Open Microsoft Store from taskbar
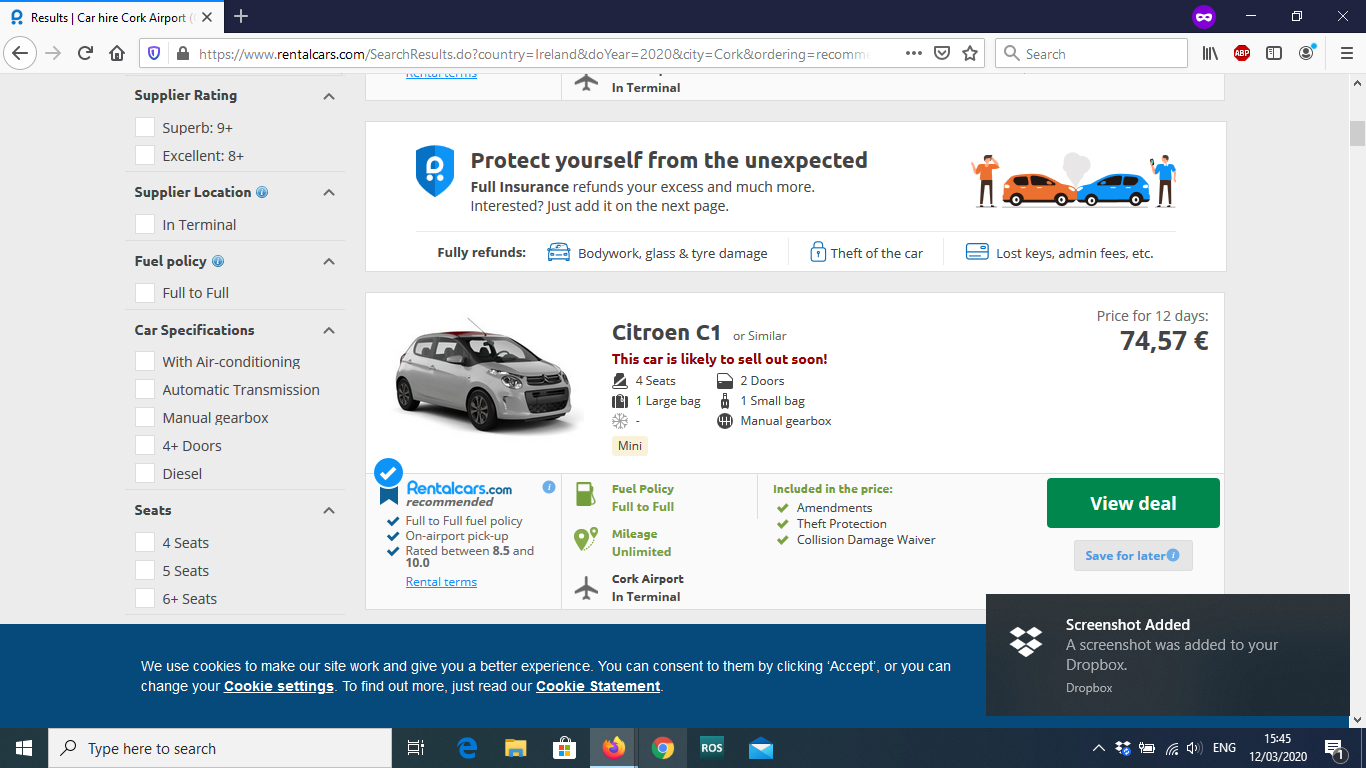The width and height of the screenshot is (1366, 768). [564, 748]
